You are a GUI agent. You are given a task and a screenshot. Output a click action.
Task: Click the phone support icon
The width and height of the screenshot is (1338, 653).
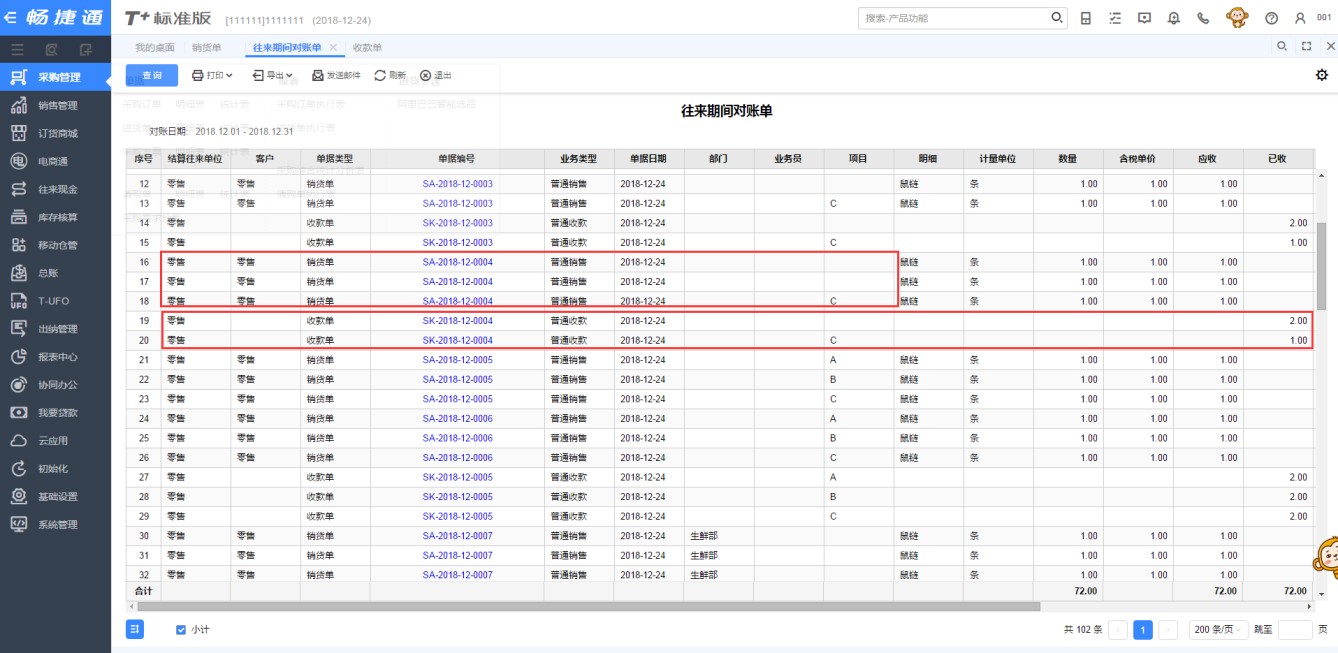pos(1203,18)
